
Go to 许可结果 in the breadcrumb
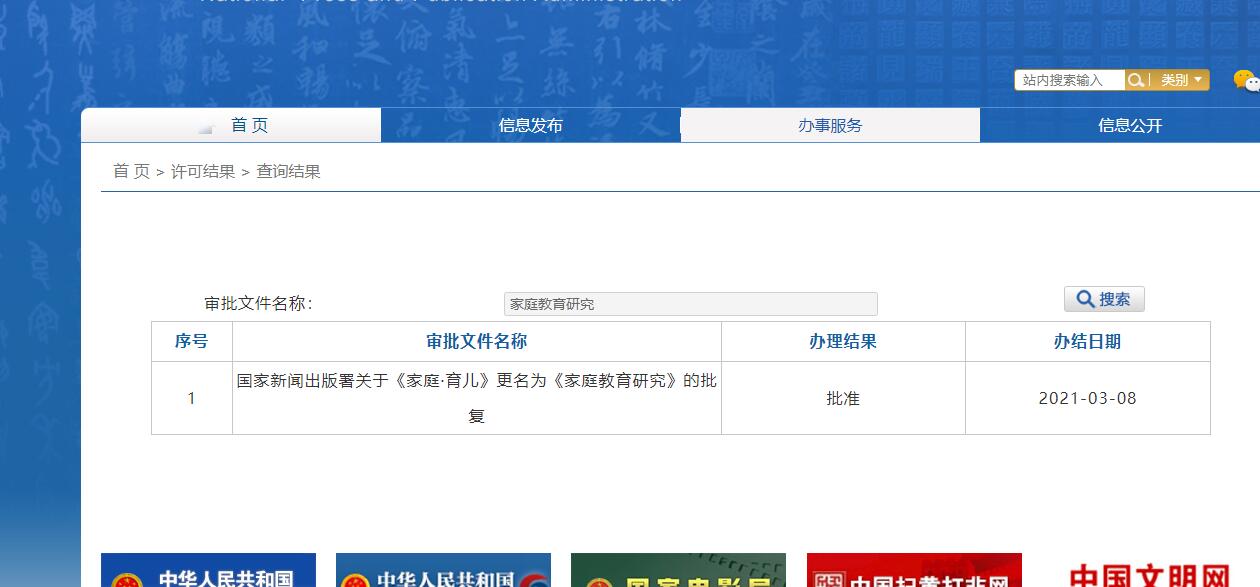click(x=203, y=171)
